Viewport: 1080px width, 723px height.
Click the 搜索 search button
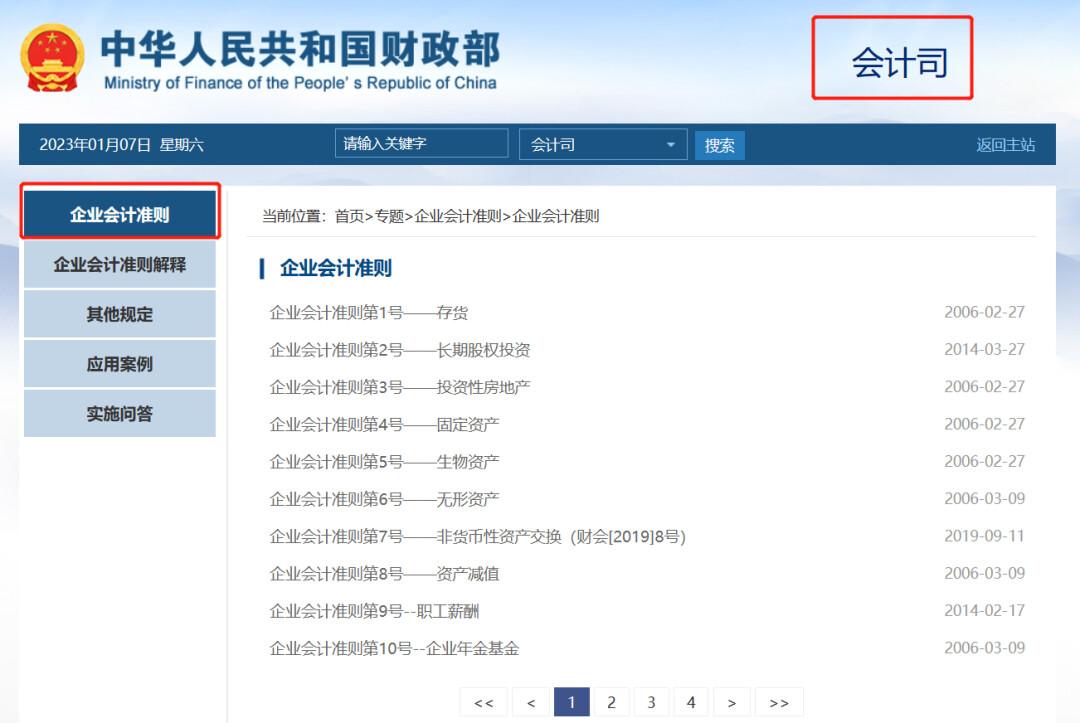(719, 144)
